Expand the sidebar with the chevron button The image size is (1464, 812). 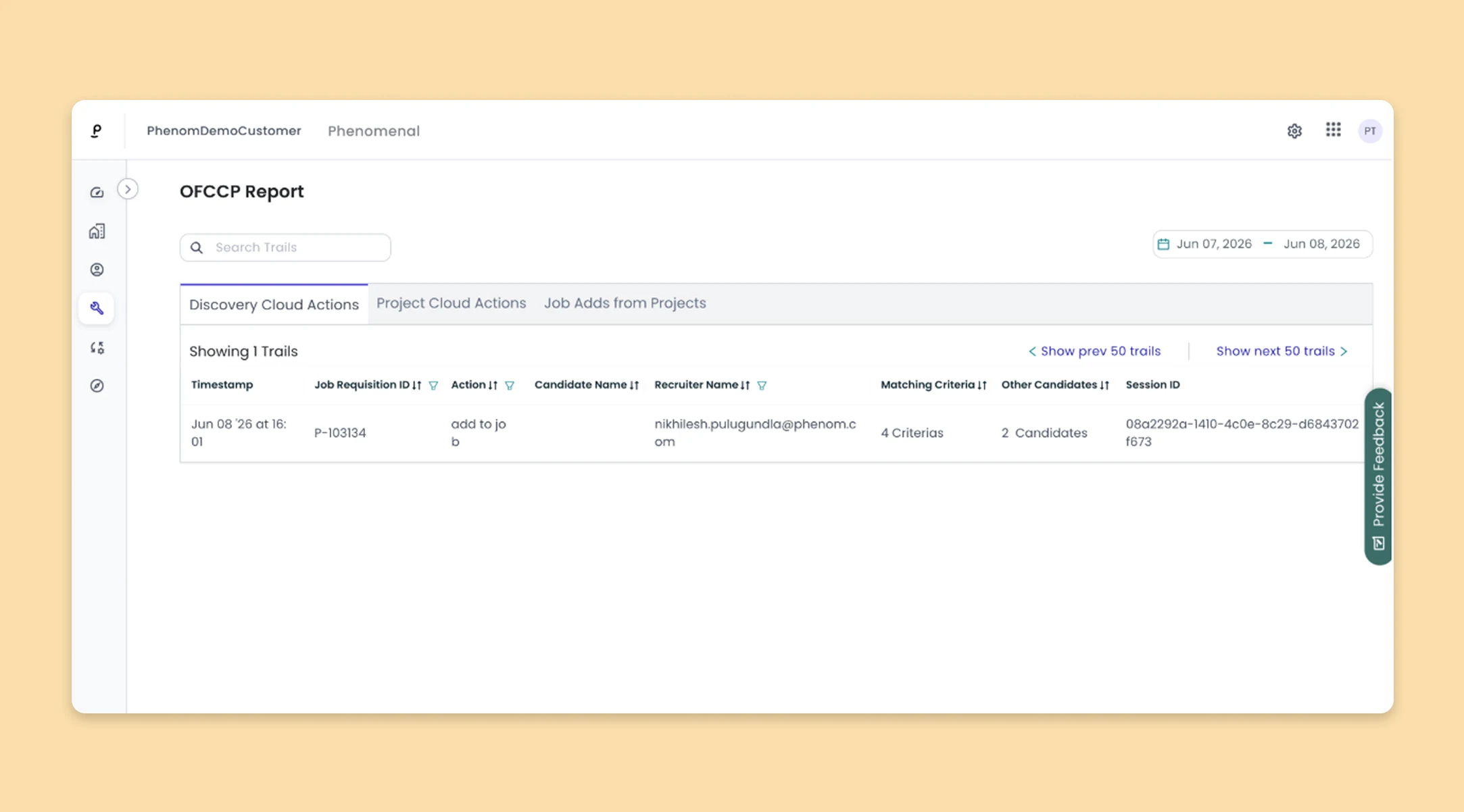[128, 189]
